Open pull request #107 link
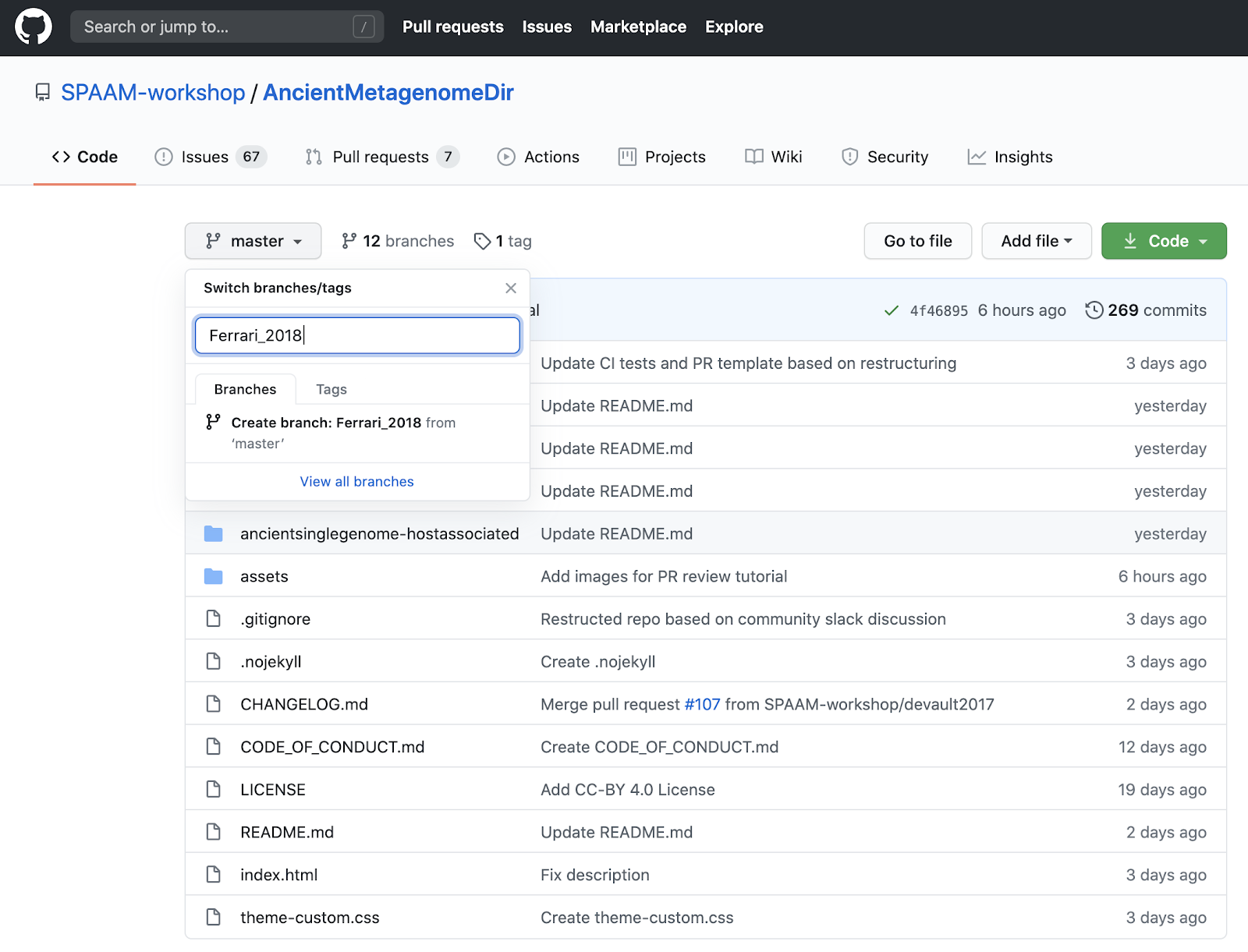Screen dimensions: 1248x952 click(702, 705)
